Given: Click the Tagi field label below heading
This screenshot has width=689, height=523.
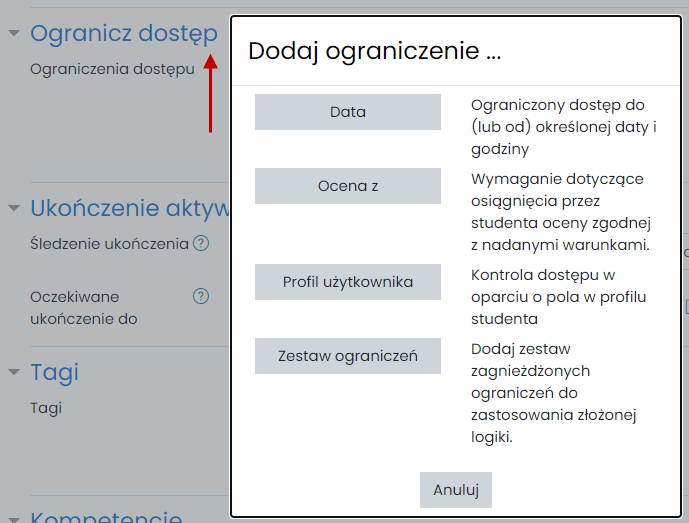Looking at the screenshot, I should (46, 407).
